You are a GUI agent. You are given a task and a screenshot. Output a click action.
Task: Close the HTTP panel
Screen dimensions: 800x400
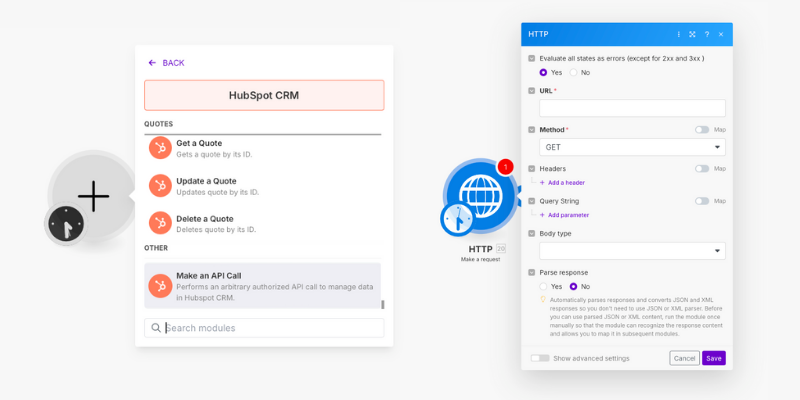pos(721,34)
